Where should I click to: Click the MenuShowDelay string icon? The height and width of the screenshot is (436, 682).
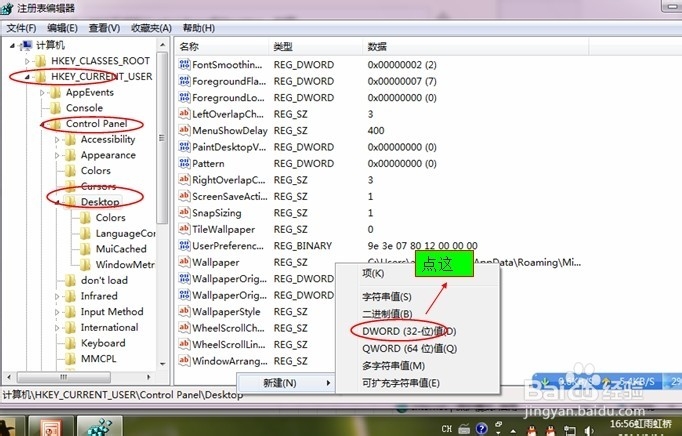184,131
